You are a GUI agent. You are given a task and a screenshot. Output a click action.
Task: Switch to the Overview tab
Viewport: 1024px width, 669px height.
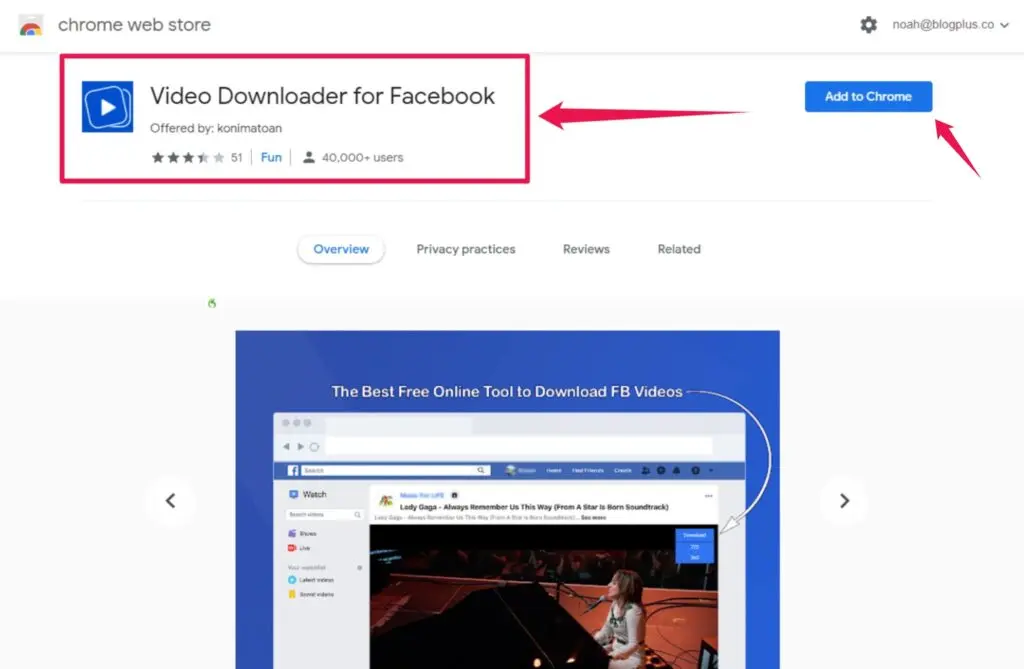pyautogui.click(x=341, y=249)
